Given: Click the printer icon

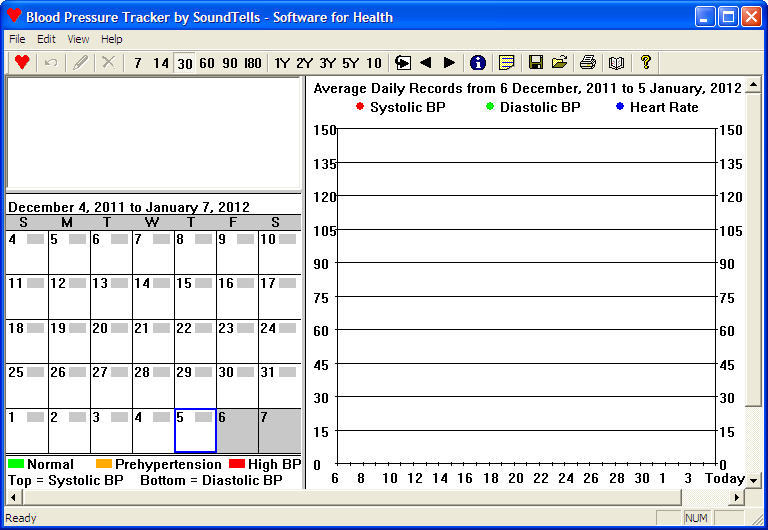Looking at the screenshot, I should click(587, 63).
